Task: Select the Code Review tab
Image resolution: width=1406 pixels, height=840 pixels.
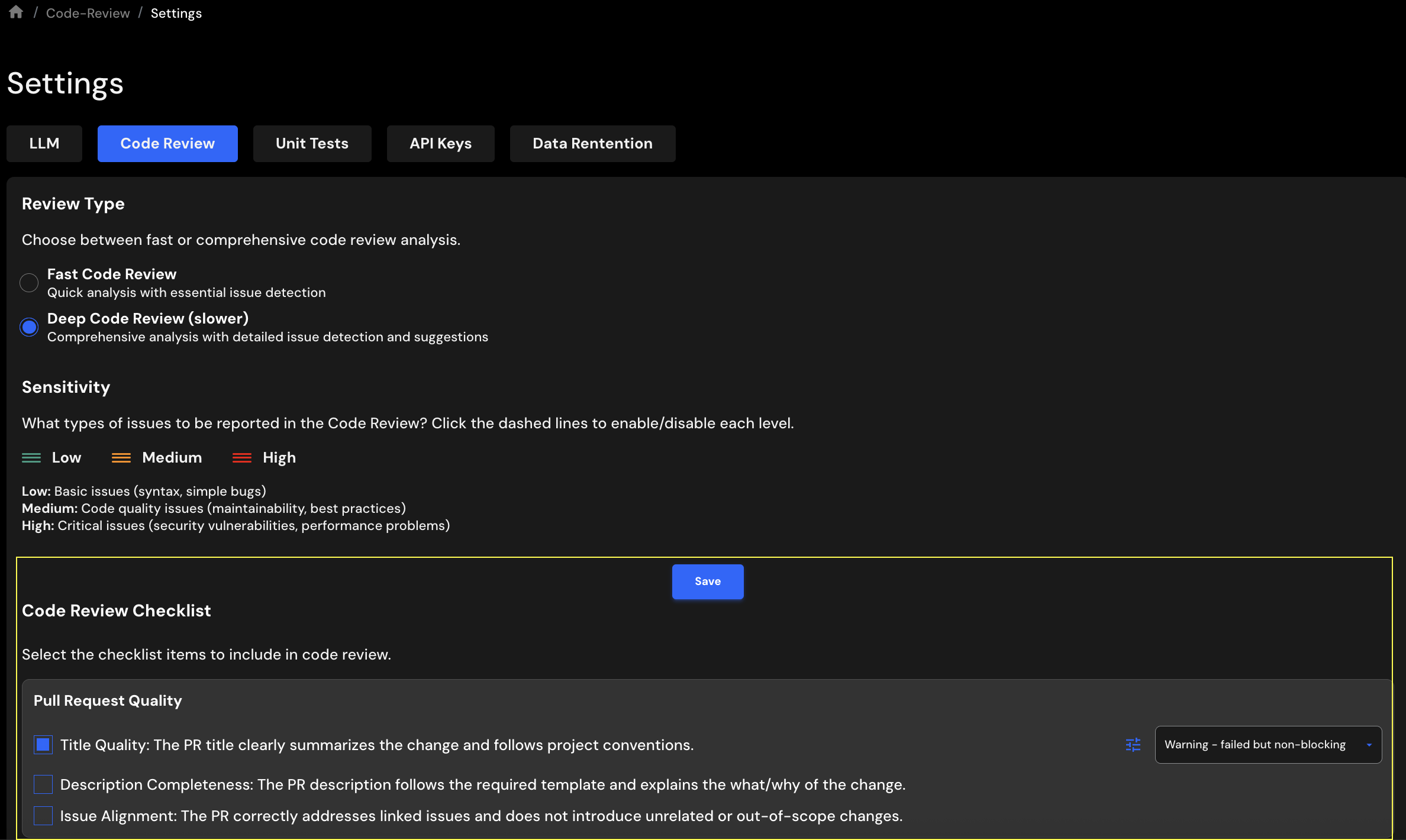Action: tap(167, 144)
